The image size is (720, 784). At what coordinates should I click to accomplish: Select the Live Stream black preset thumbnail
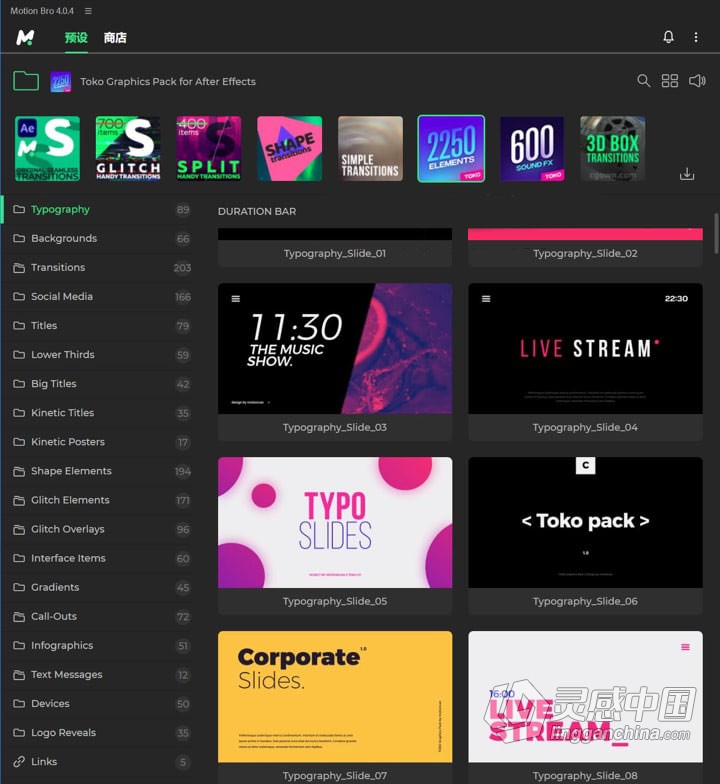tap(586, 348)
